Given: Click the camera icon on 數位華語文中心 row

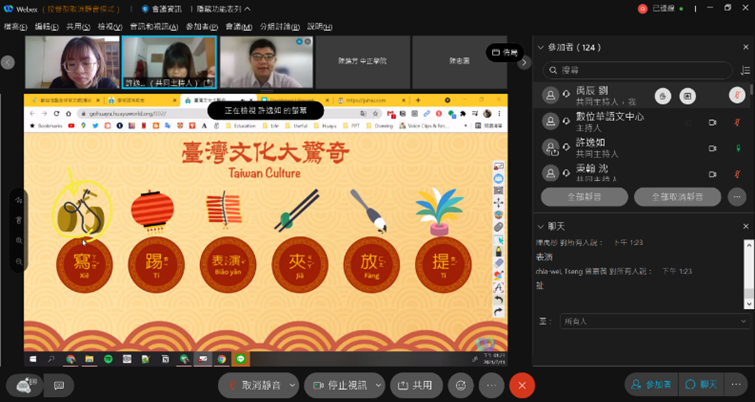Looking at the screenshot, I should 713,123.
